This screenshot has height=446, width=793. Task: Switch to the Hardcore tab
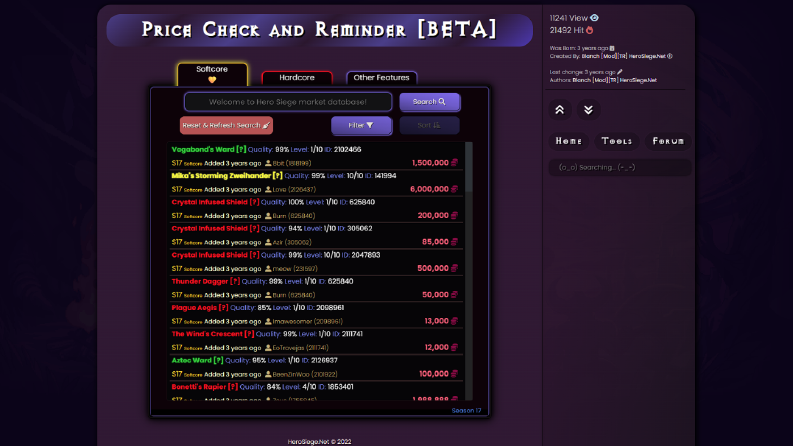coord(297,78)
